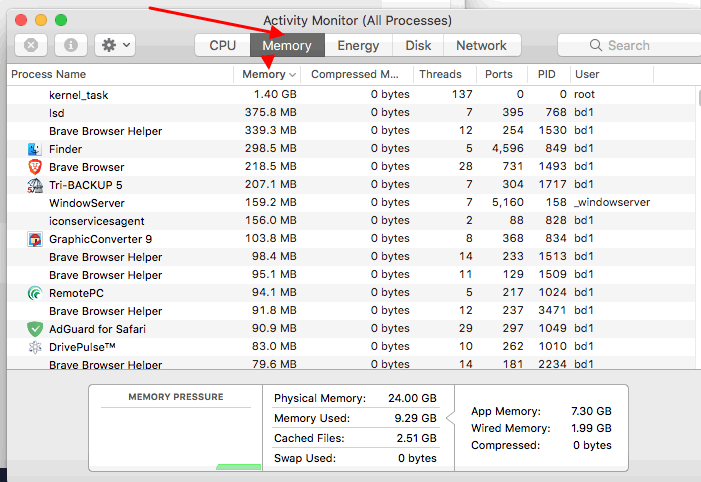Select the GraphicConverter 9 process name
This screenshot has height=482, width=701.
(101, 239)
